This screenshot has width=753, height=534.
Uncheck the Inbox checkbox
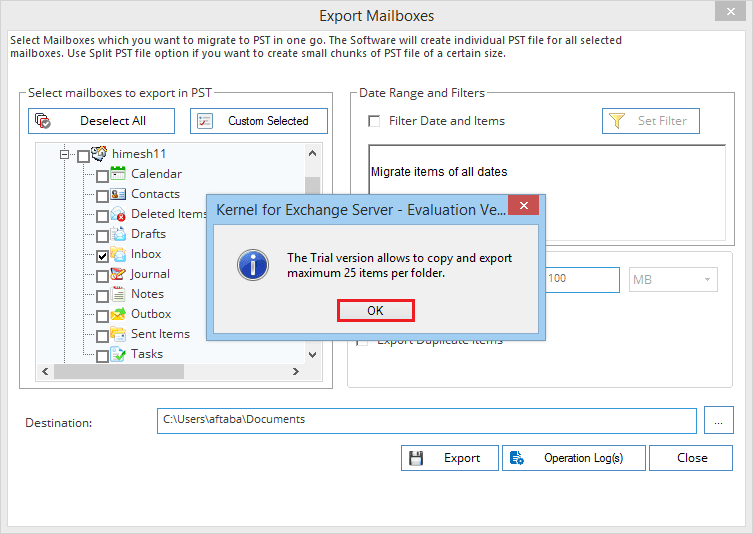coord(102,256)
